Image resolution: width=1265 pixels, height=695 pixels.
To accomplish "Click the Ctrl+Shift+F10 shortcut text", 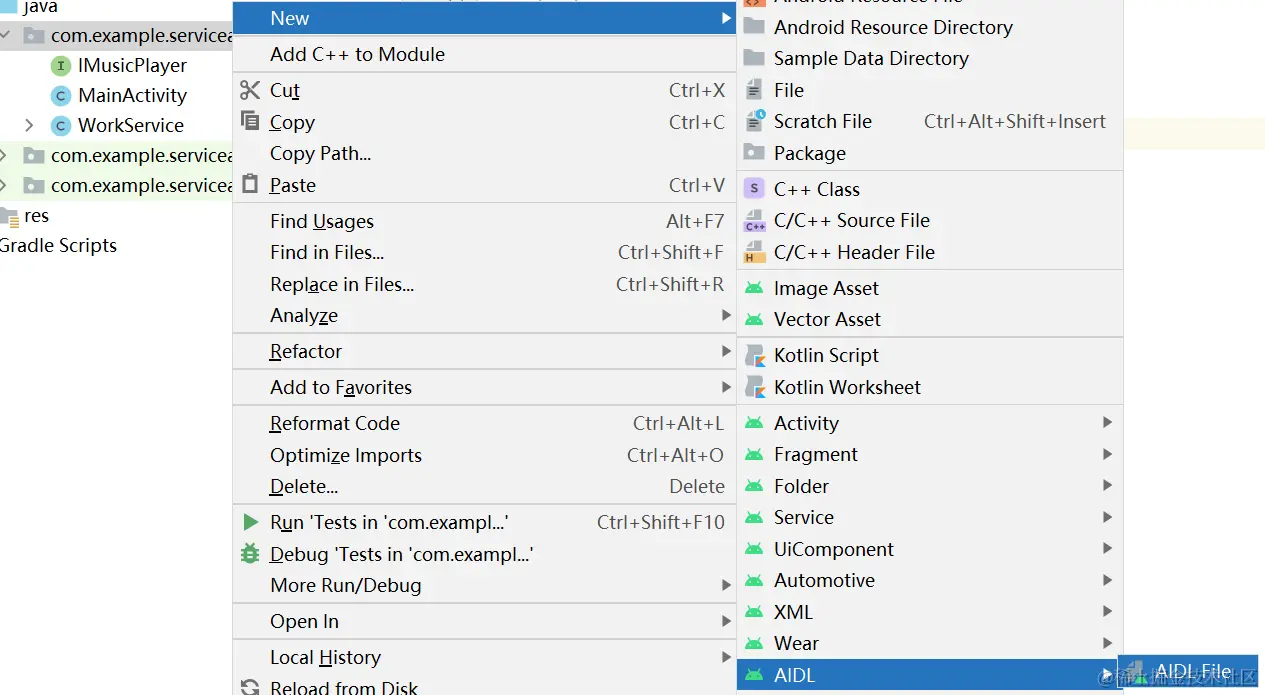I will click(661, 522).
